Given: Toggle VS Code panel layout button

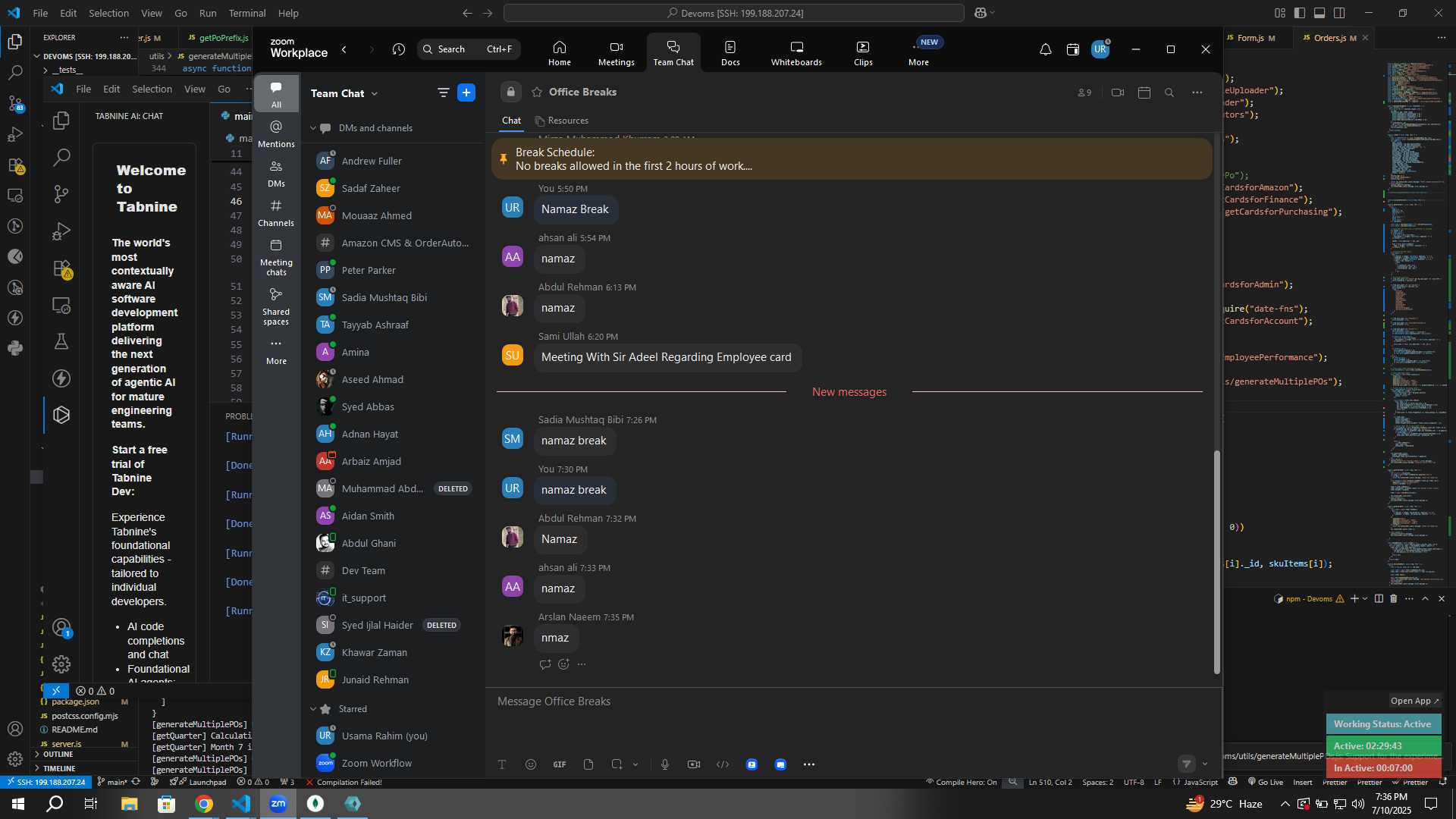Looking at the screenshot, I should tap(1319, 13).
